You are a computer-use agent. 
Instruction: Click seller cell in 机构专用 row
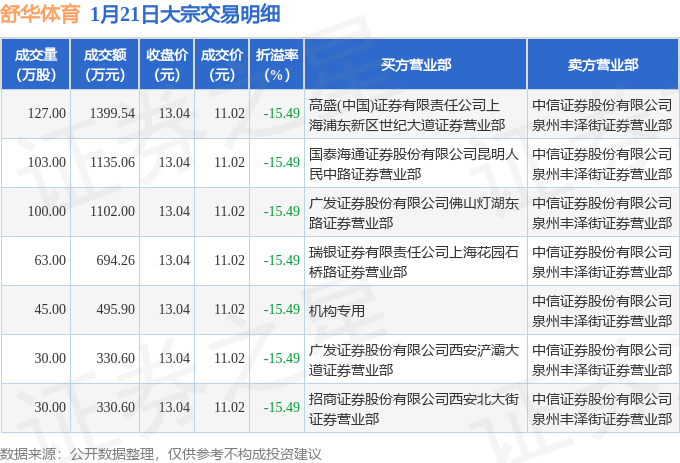(602, 311)
